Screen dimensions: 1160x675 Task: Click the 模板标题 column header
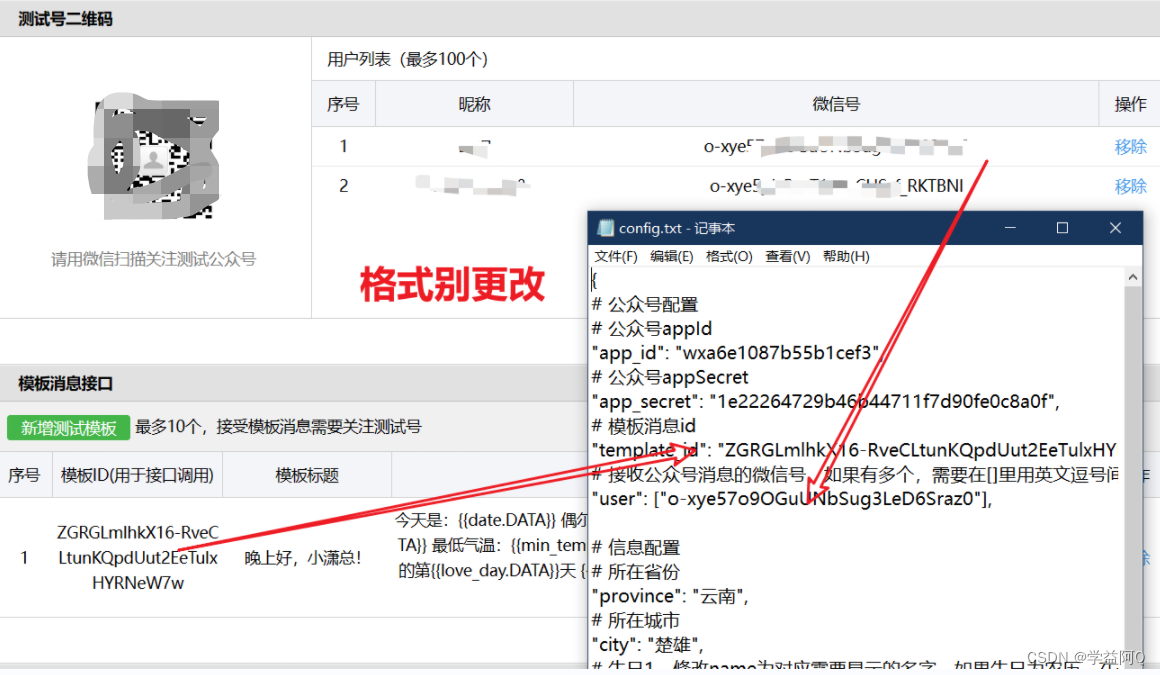point(307,475)
